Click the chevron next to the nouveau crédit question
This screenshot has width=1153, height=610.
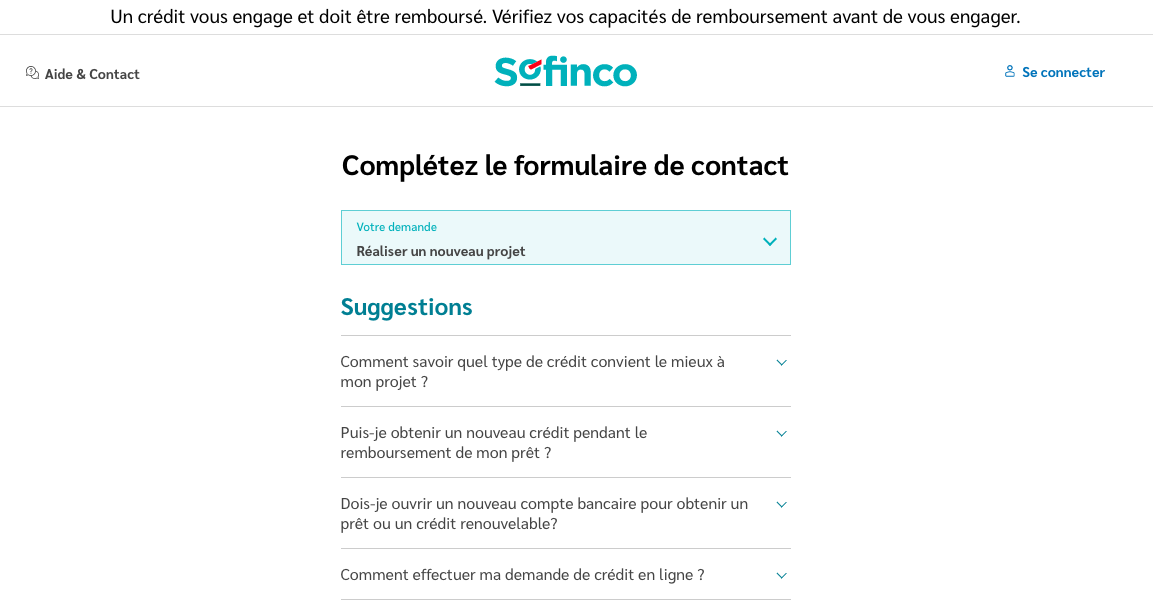pyautogui.click(x=781, y=433)
